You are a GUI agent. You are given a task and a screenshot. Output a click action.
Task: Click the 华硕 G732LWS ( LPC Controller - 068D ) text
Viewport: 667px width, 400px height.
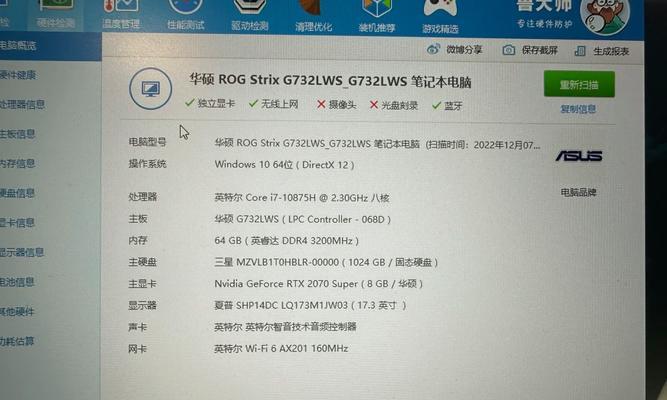(x=302, y=219)
